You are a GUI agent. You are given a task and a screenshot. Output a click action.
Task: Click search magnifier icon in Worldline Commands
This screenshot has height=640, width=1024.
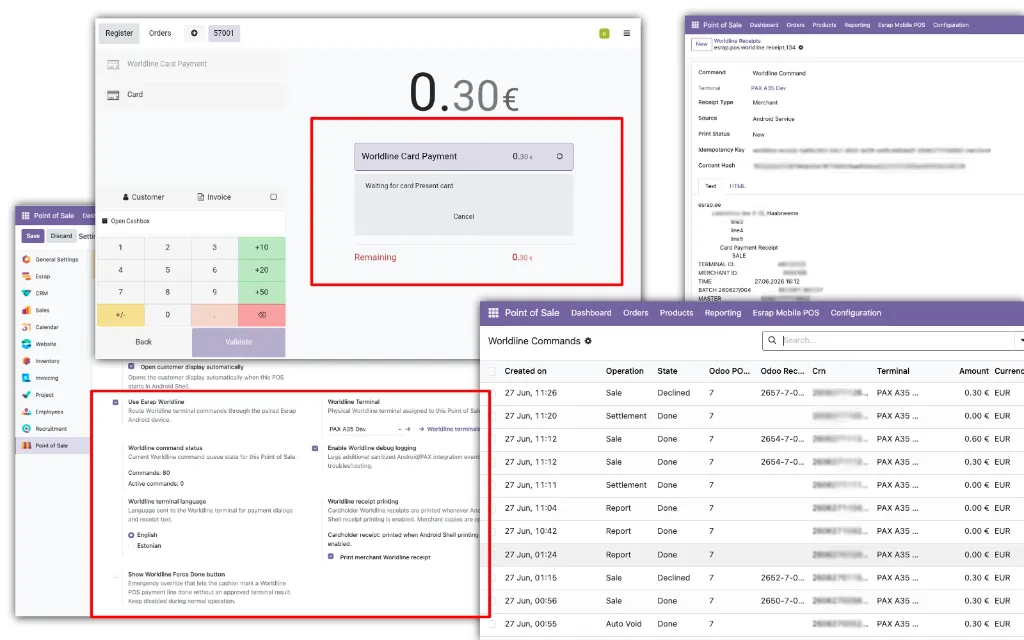(x=772, y=340)
